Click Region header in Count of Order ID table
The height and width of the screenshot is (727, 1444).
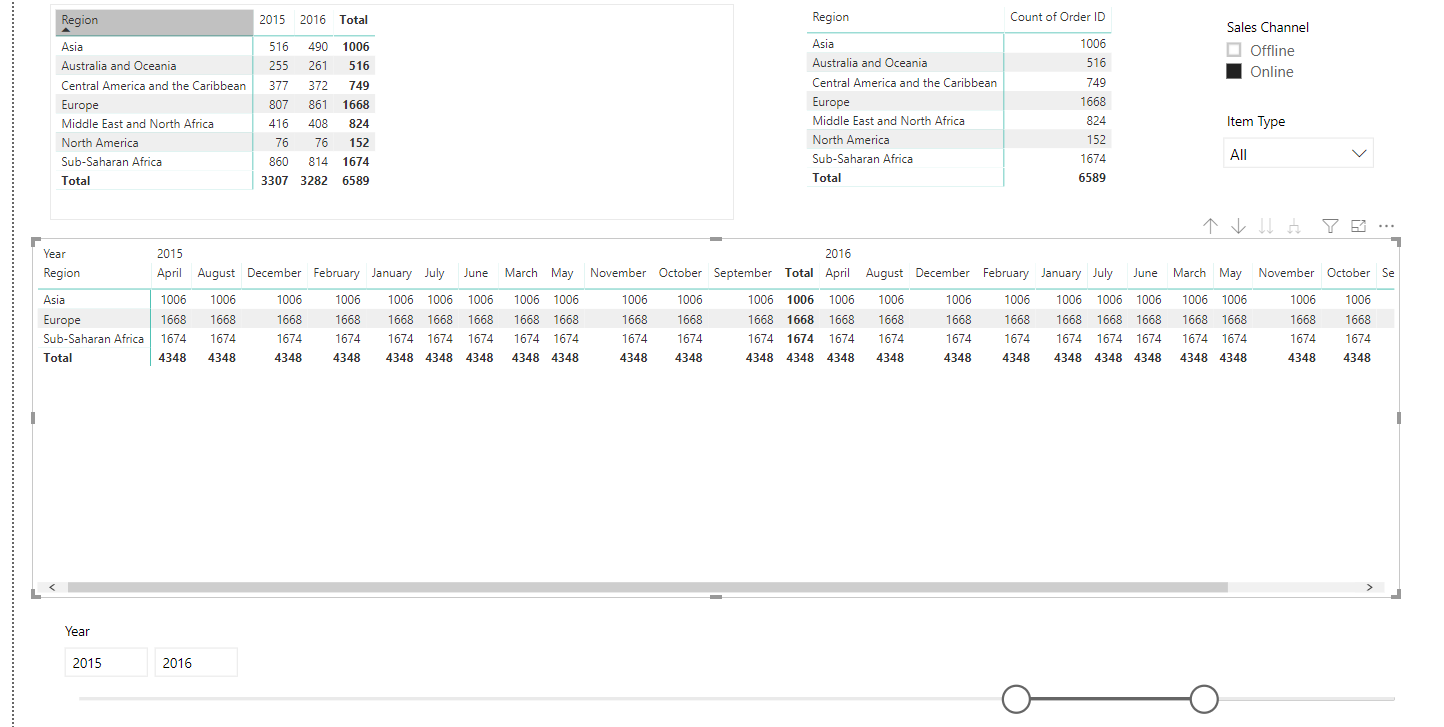[831, 17]
